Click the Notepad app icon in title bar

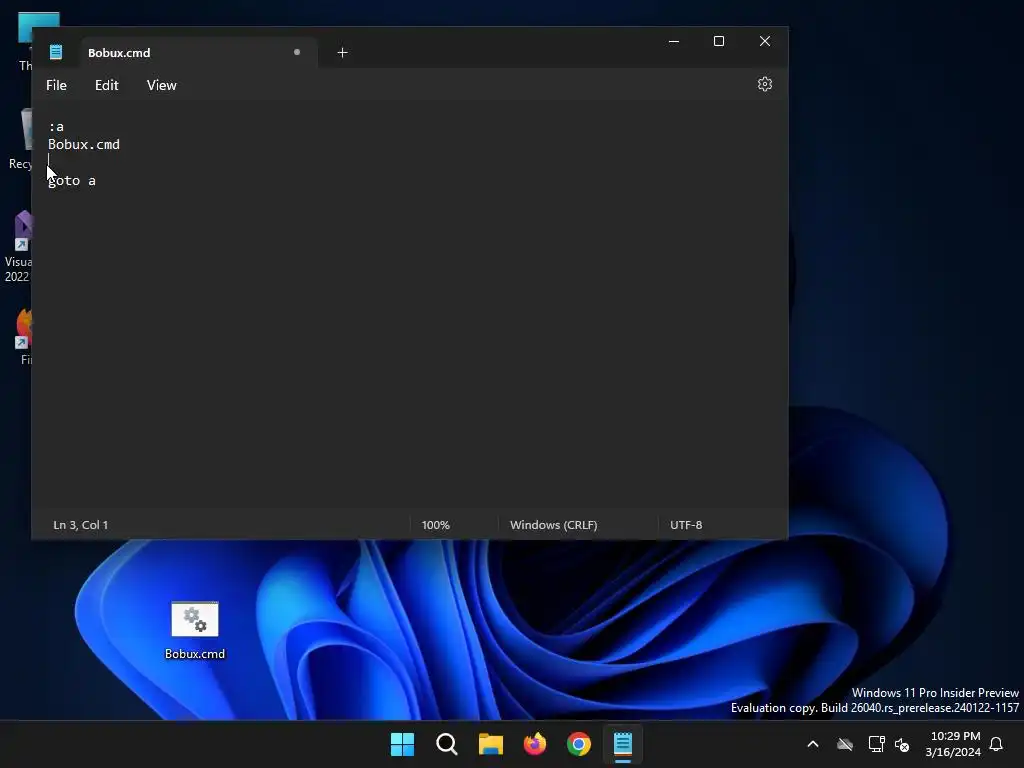(56, 52)
